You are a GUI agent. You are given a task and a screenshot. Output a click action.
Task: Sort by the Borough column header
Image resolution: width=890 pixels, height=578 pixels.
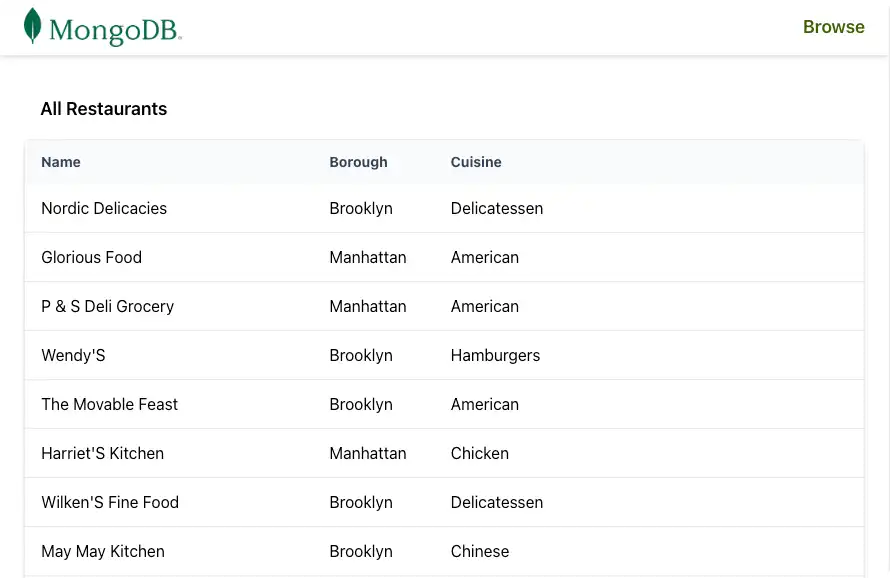[x=358, y=162]
